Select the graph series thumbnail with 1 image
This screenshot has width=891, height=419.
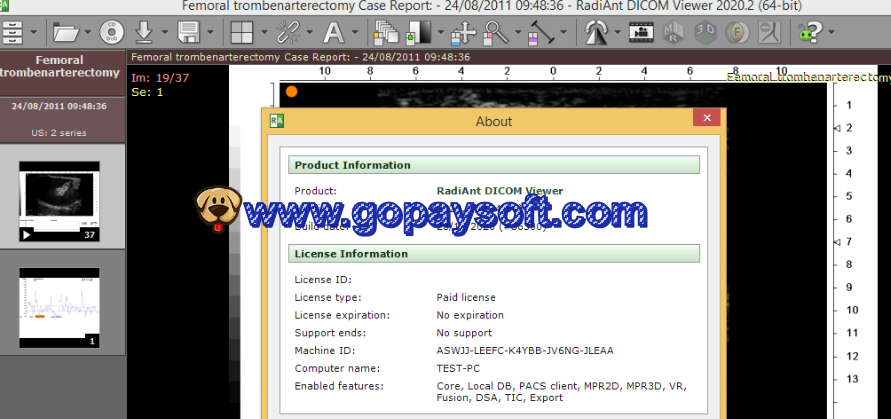click(59, 308)
